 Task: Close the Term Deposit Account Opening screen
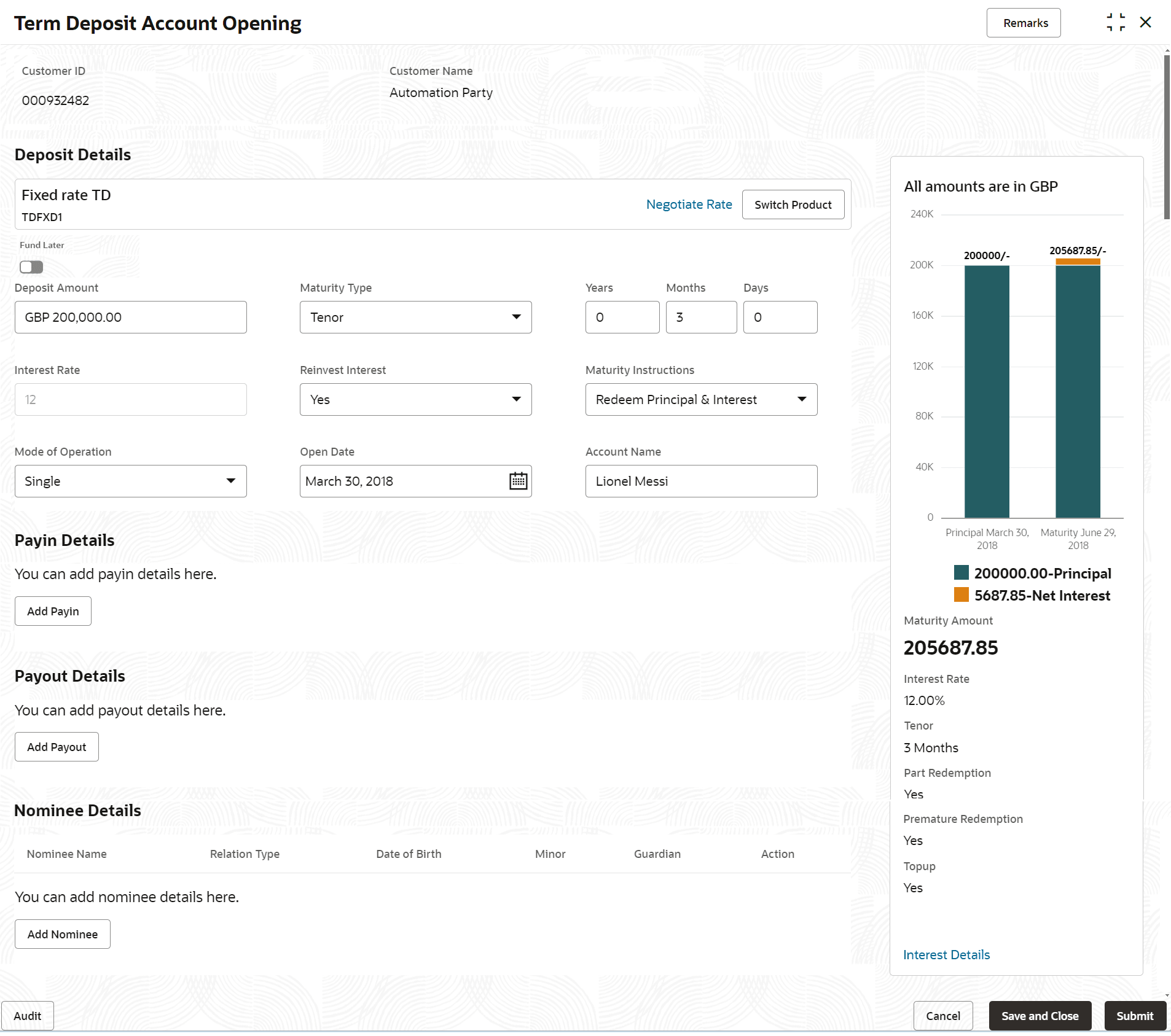(1145, 23)
